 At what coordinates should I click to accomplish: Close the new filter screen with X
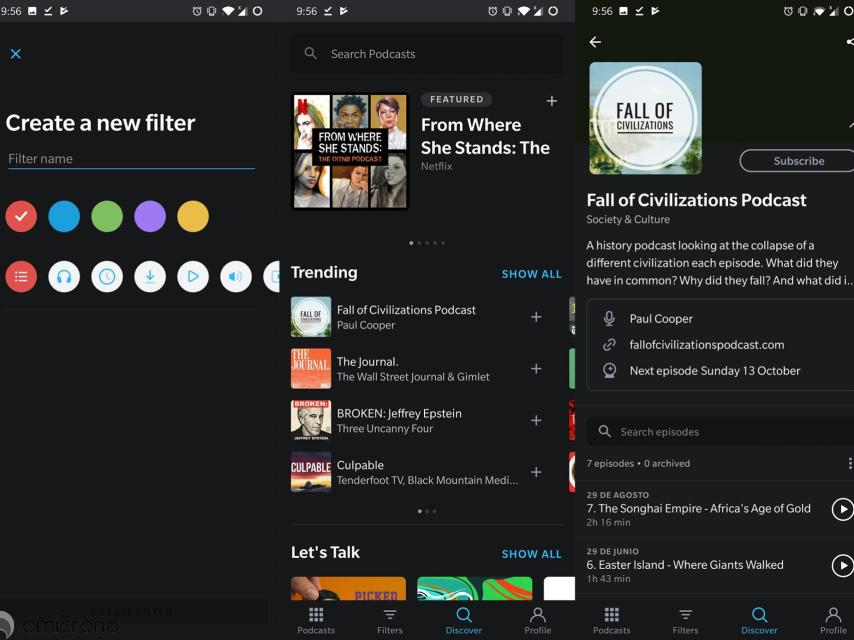[x=15, y=54]
